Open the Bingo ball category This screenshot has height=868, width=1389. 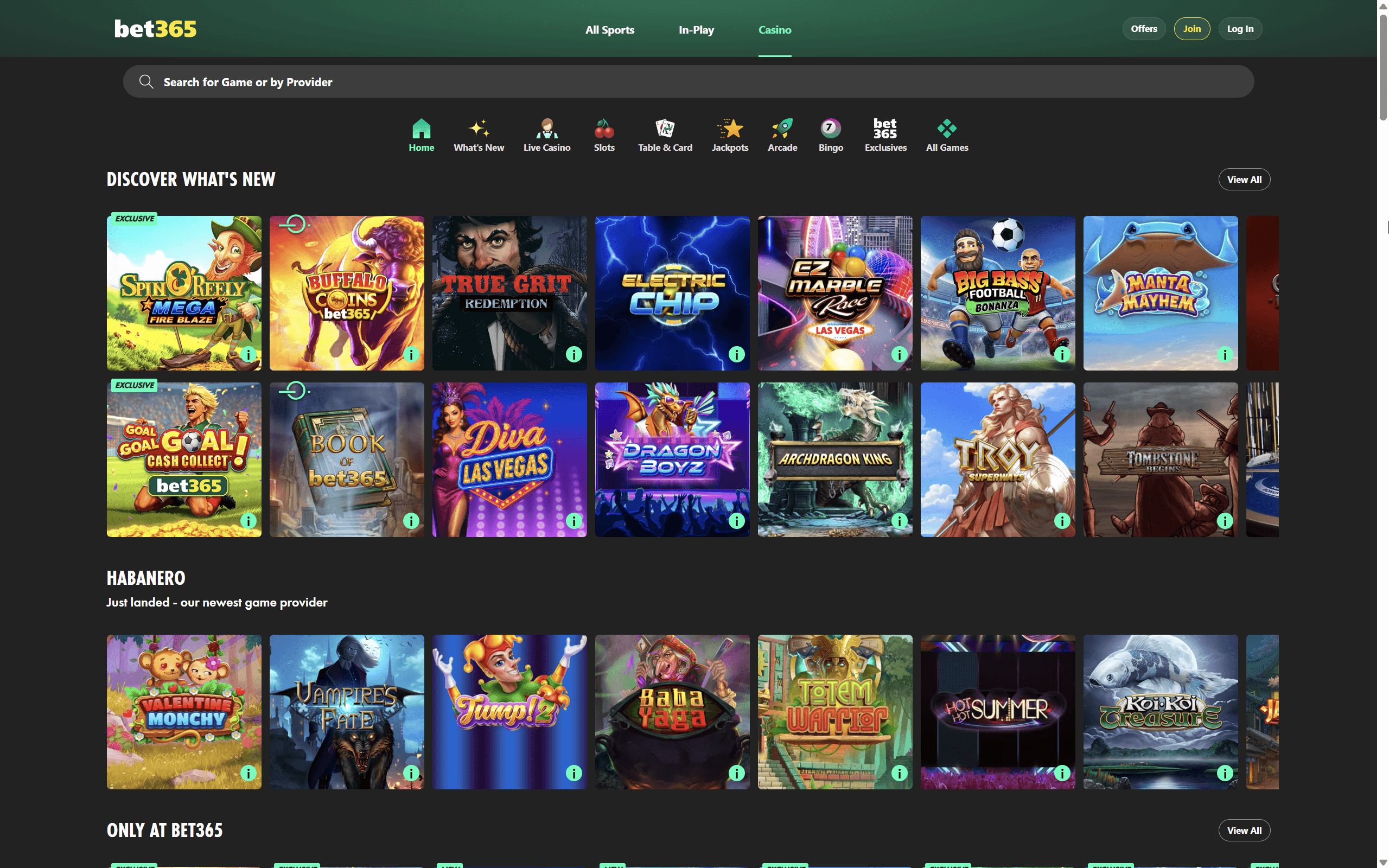[831, 136]
